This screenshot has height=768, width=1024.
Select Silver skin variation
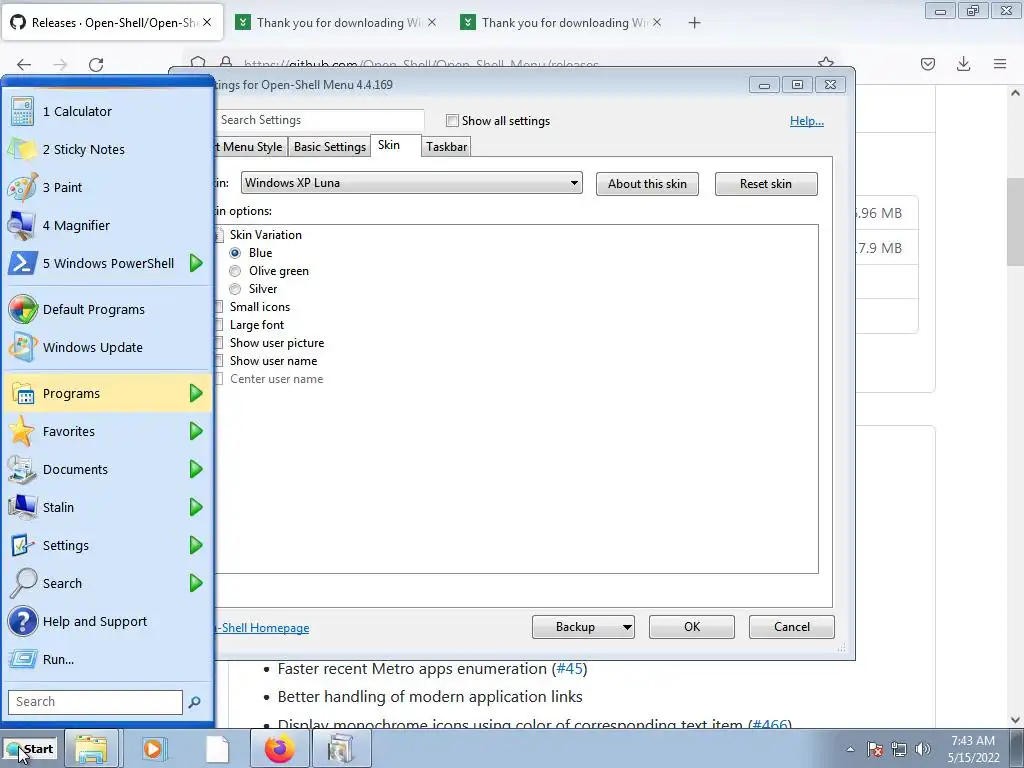pos(235,289)
